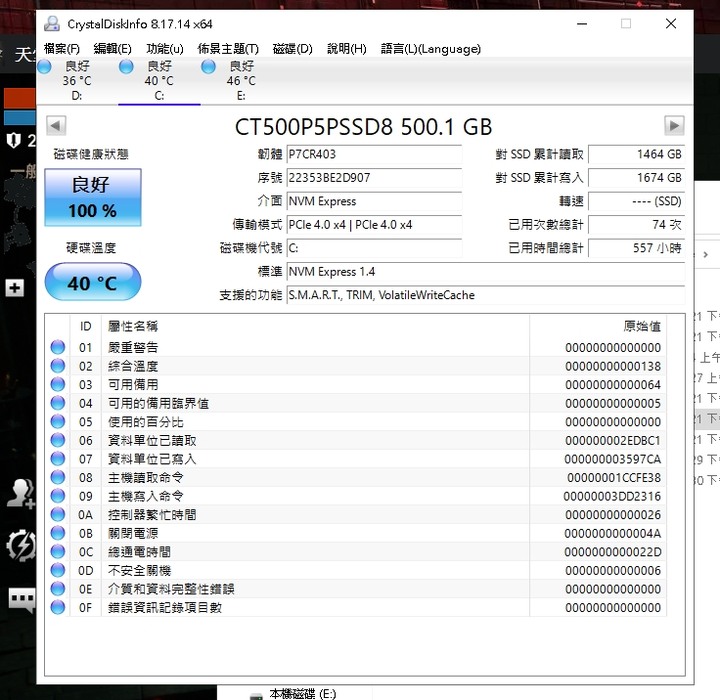Click the power on hours value 557 小時
The image size is (720, 700).
pos(636,248)
